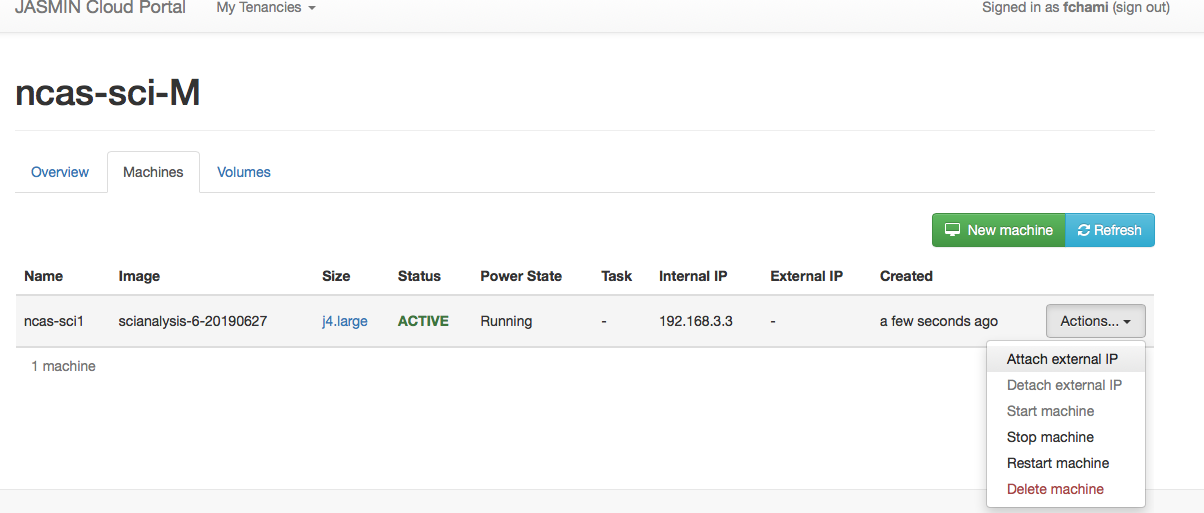Click the refresh arrows icon
This screenshot has width=1204, height=513.
[x=1084, y=230]
